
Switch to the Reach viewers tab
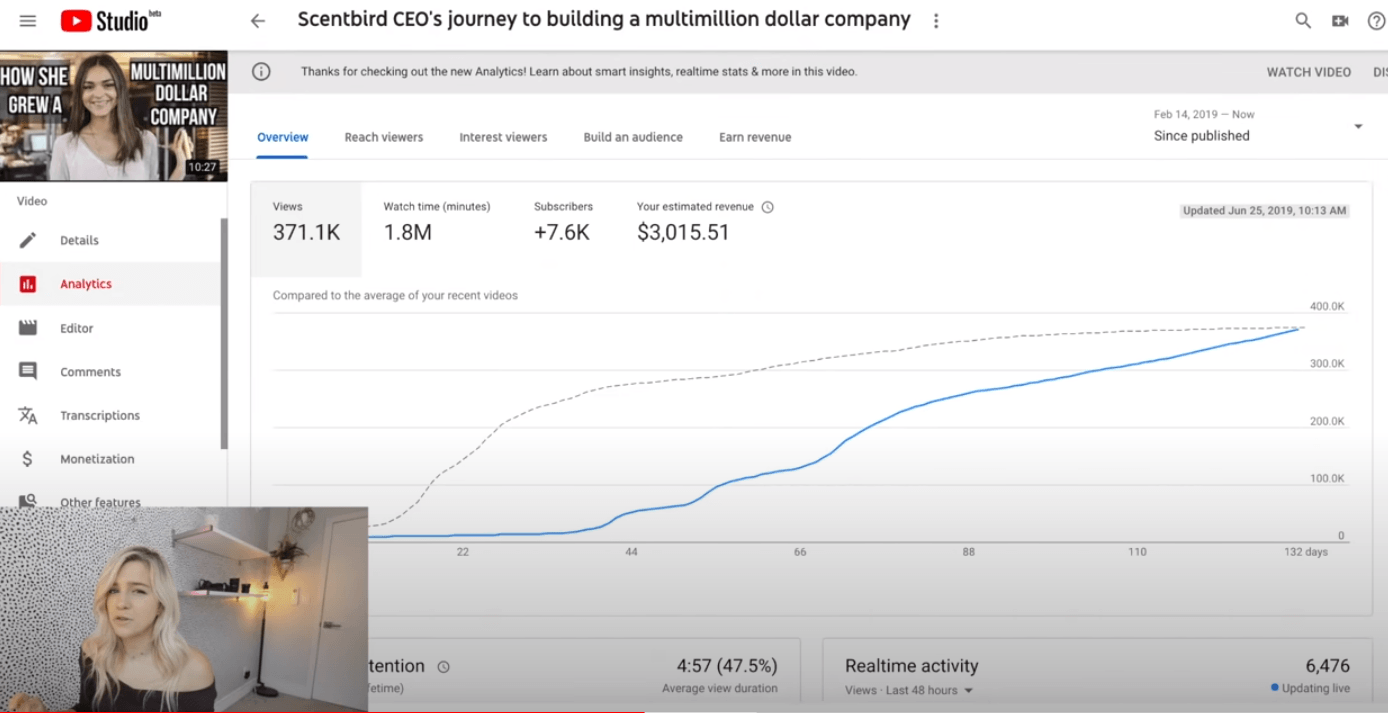coord(384,137)
